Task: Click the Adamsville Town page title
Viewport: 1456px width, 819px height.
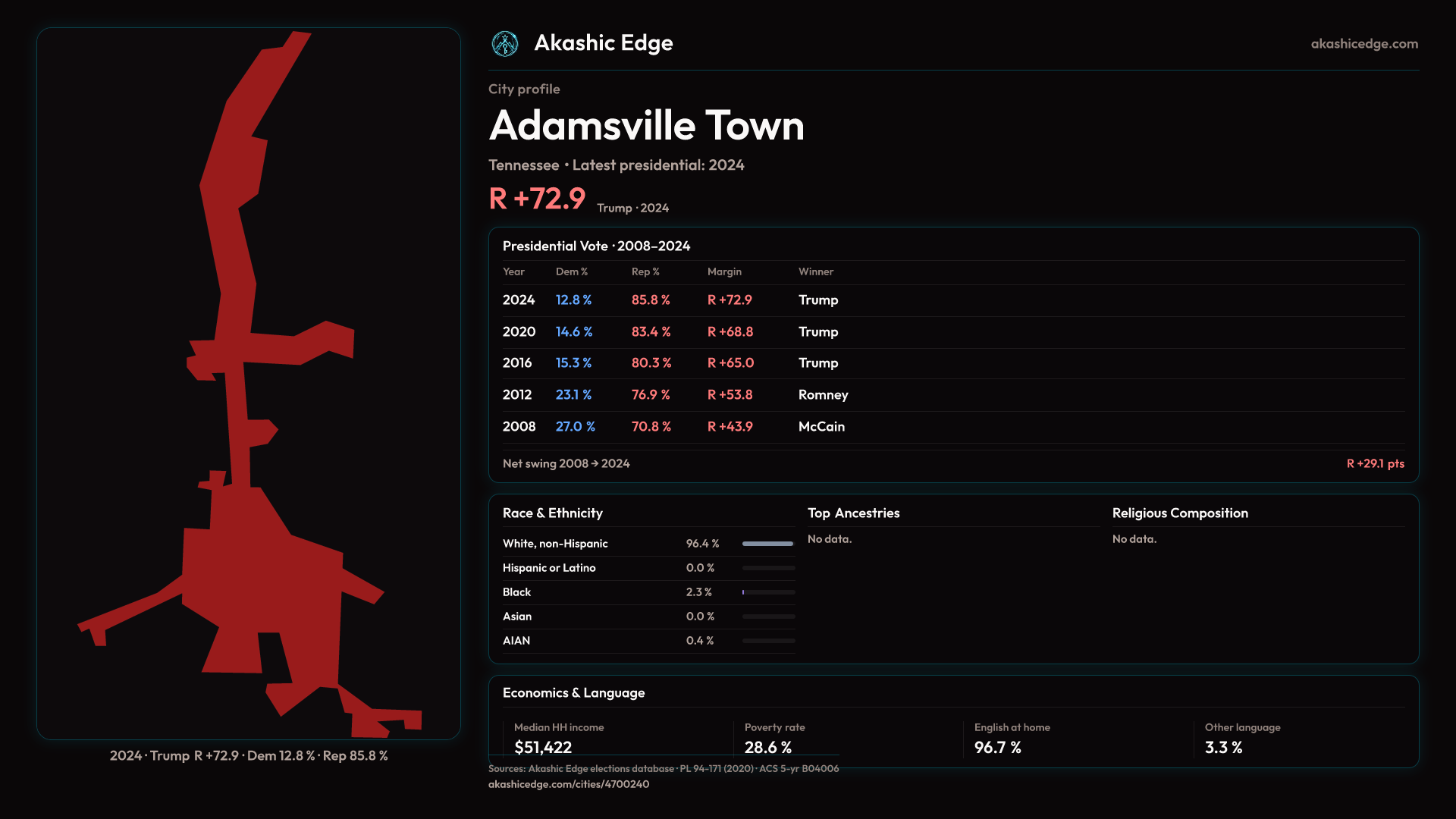Action: 646,126
